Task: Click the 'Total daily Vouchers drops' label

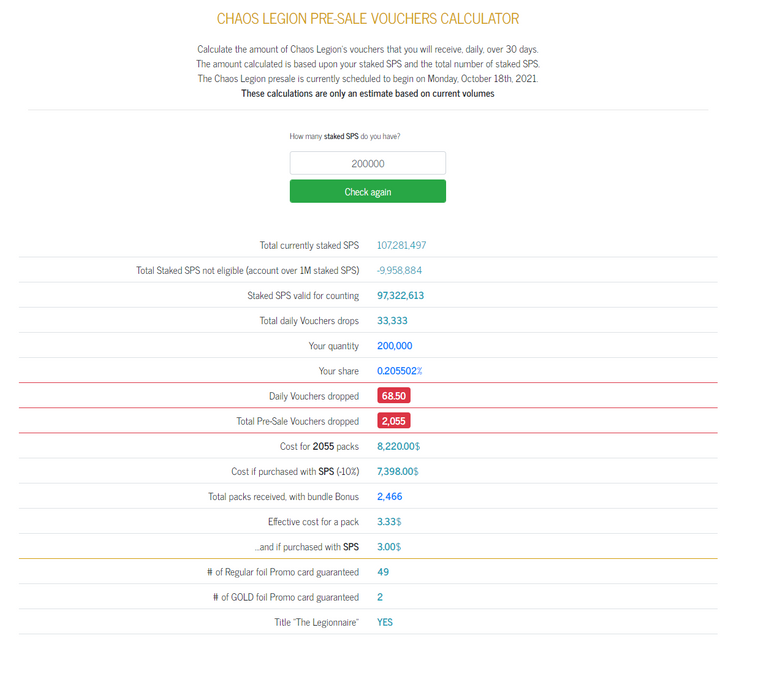Action: click(309, 320)
